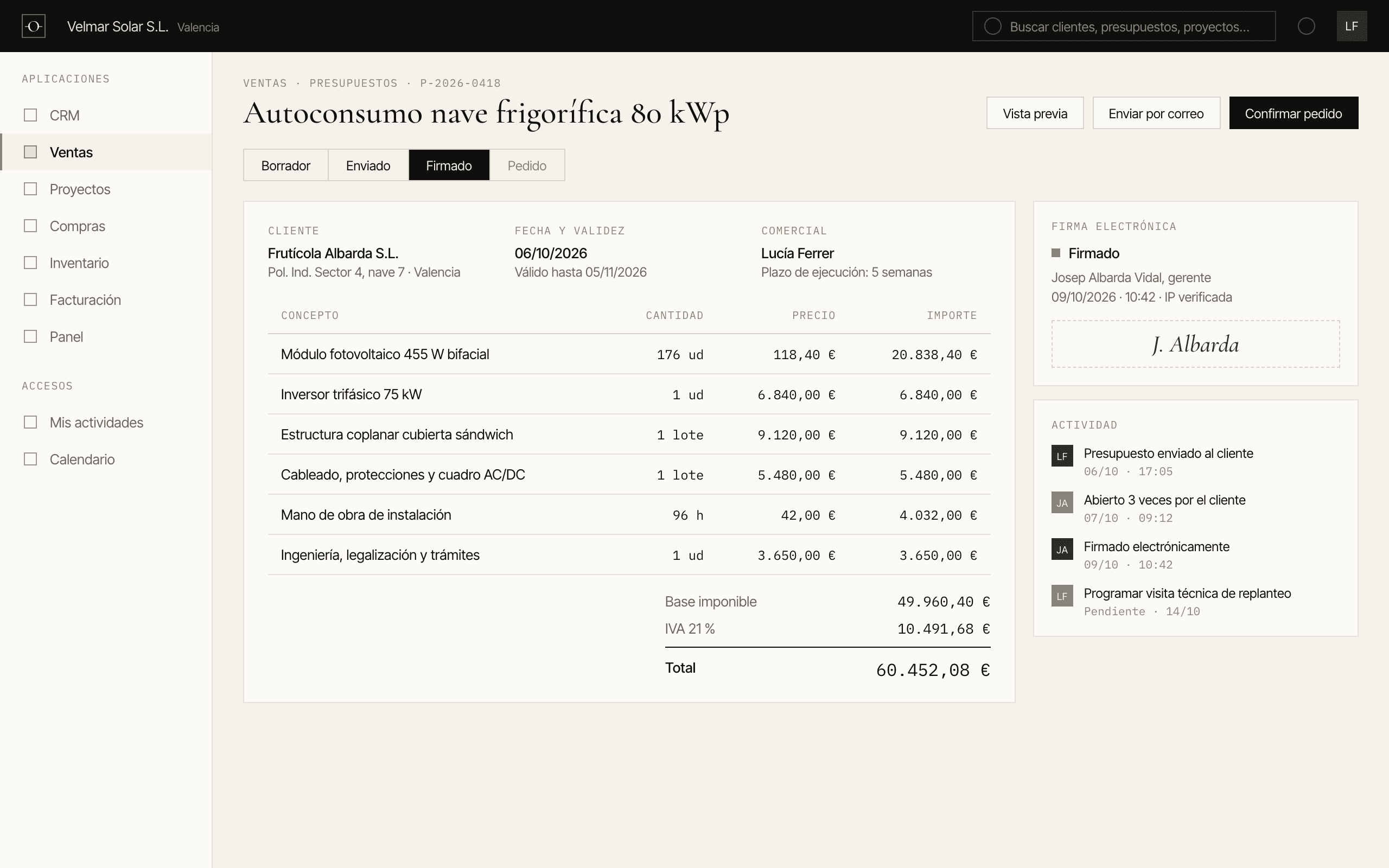Open the LF user avatar menu
The height and width of the screenshot is (868, 1389).
point(1352,27)
